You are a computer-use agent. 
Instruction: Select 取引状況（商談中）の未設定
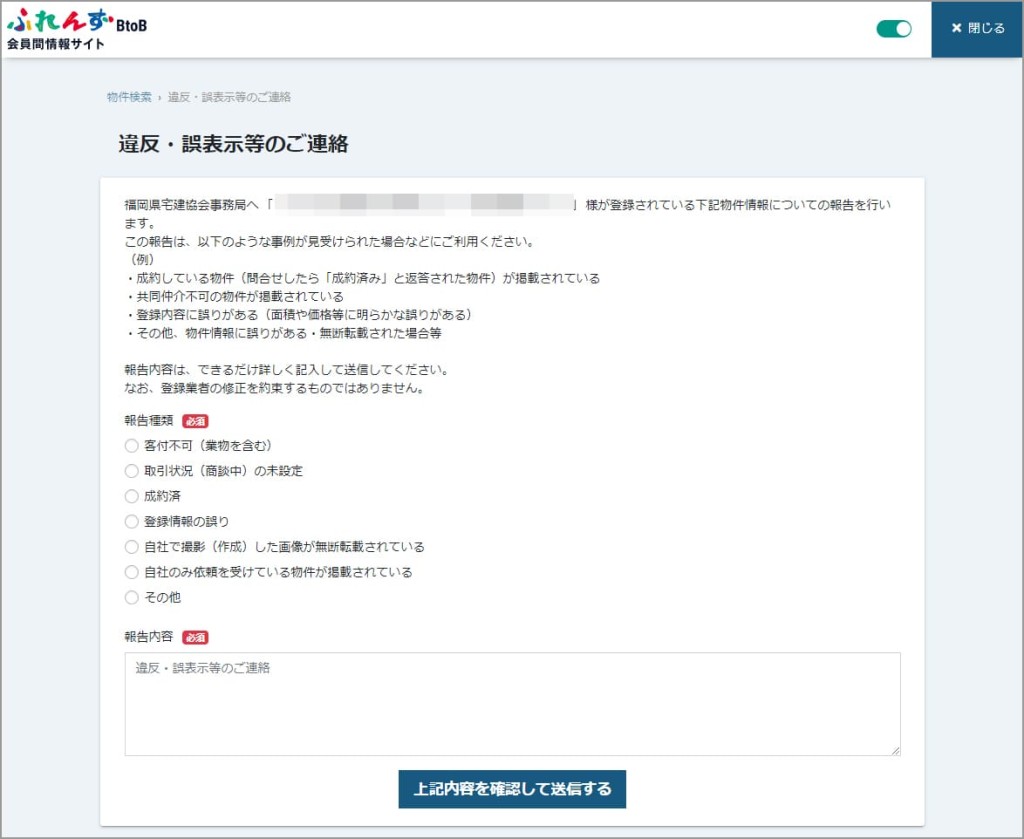[x=131, y=470]
